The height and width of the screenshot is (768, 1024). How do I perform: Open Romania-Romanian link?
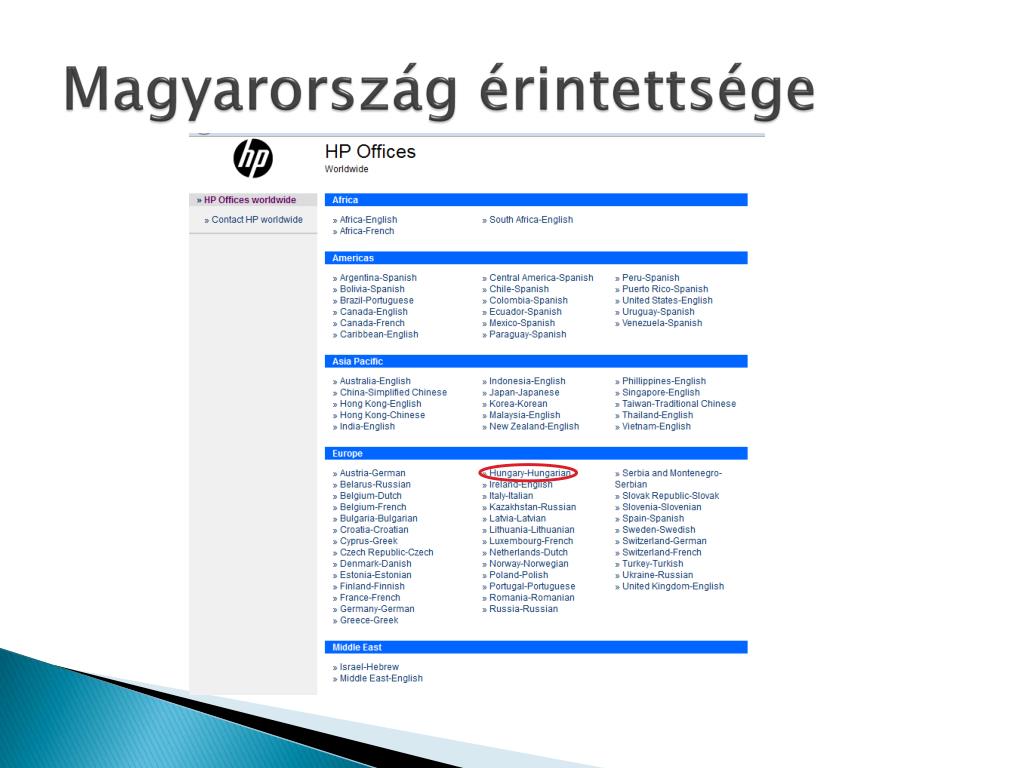(532, 597)
